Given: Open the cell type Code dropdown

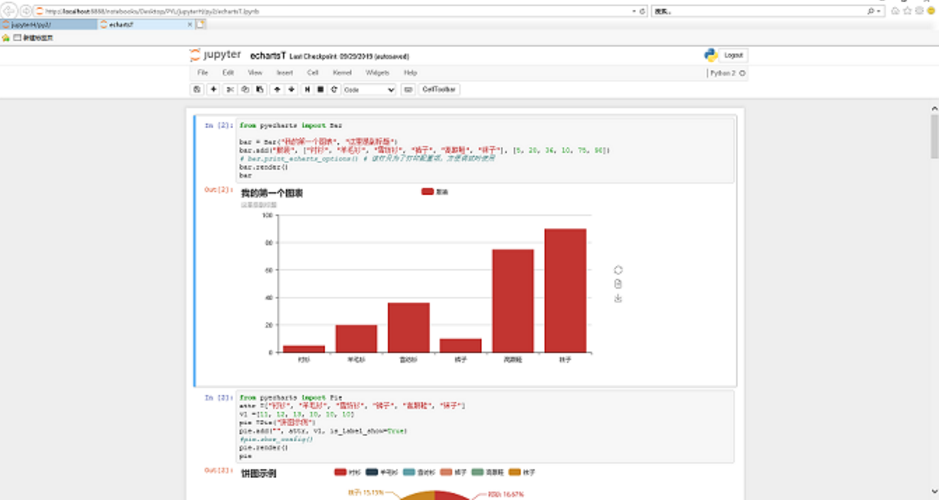Looking at the screenshot, I should pyautogui.click(x=369, y=90).
